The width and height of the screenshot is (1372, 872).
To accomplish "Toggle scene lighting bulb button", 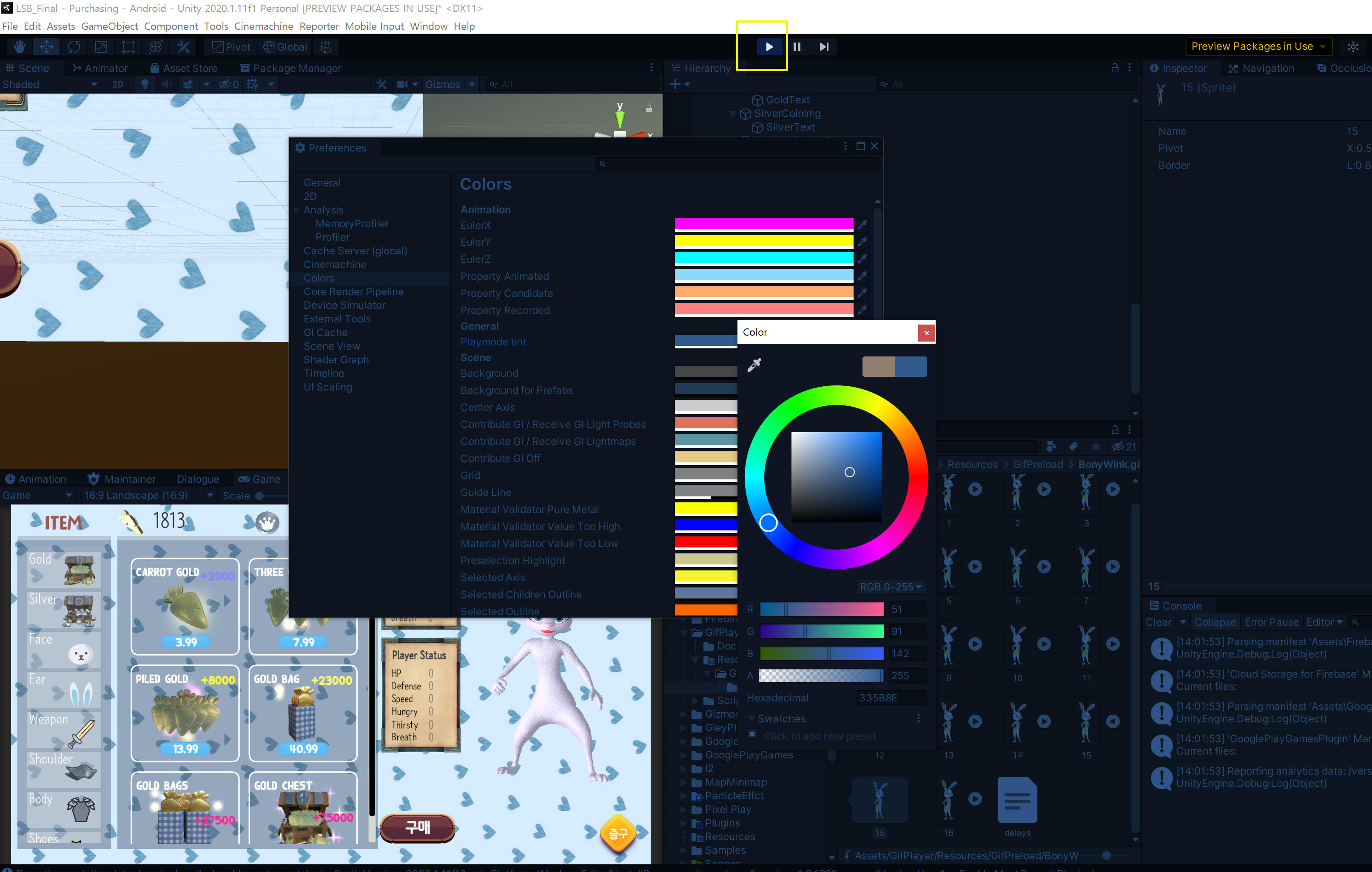I will pos(145,84).
